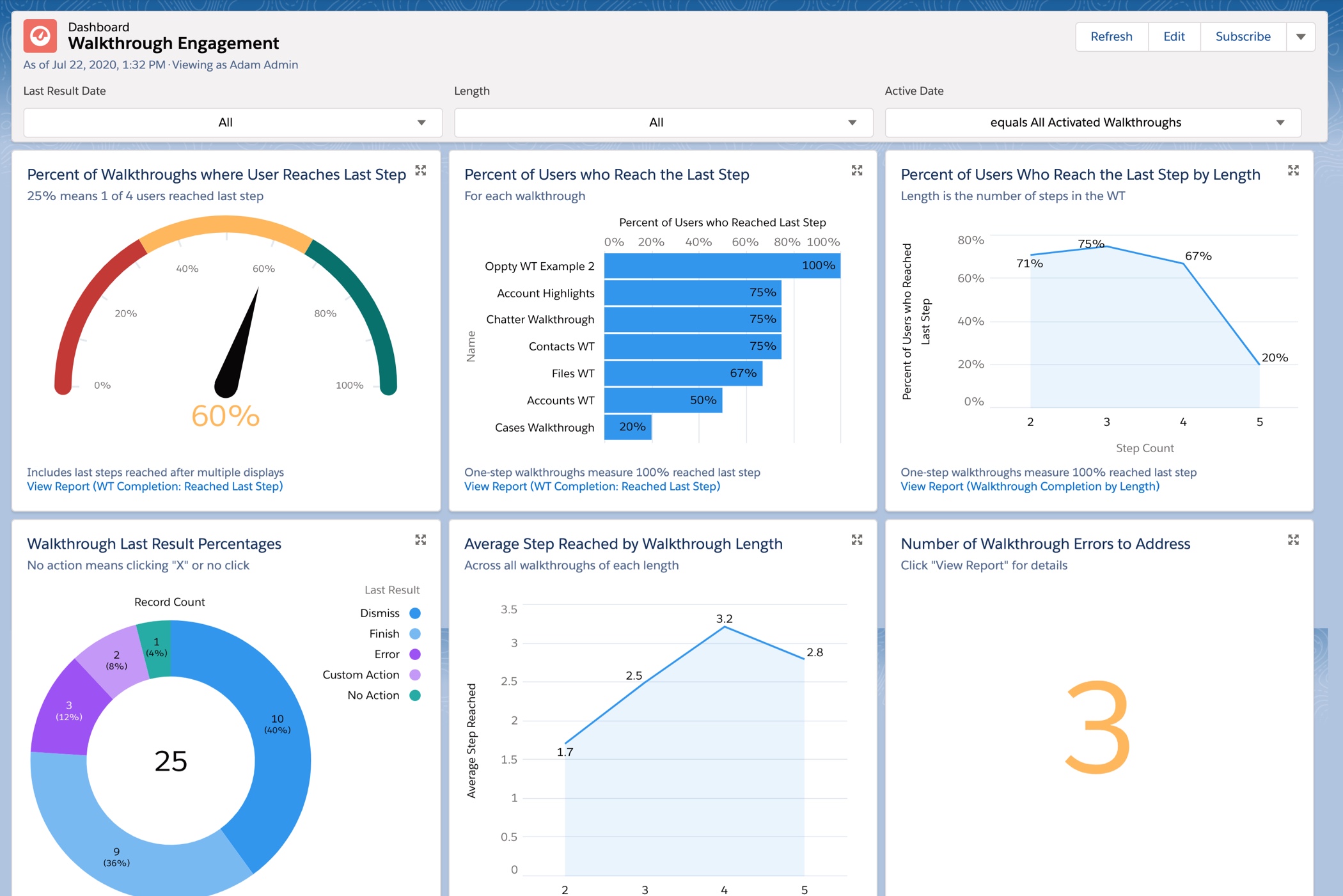Expand the Walkthrough Last Result Percentages panel
The width and height of the screenshot is (1343, 896).
click(x=421, y=540)
